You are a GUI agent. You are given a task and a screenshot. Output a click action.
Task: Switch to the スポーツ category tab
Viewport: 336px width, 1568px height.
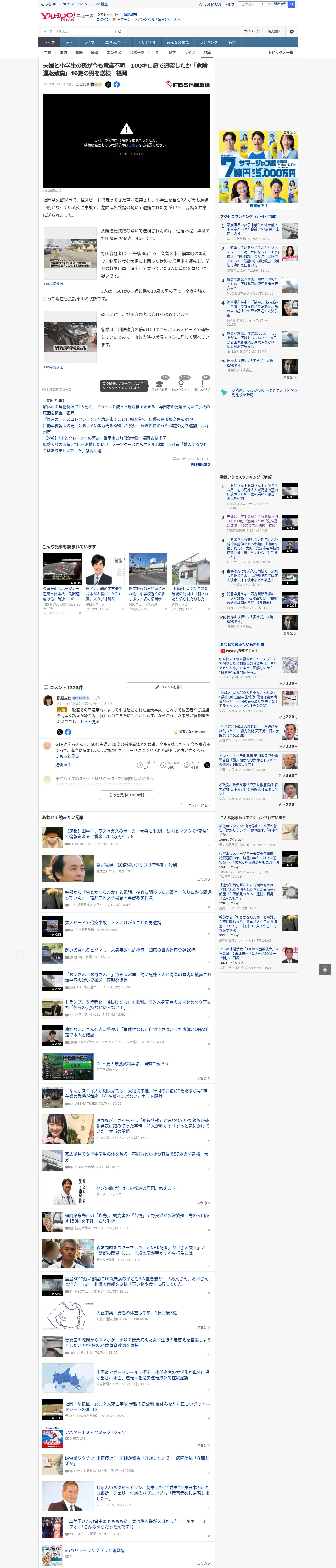[x=137, y=52]
